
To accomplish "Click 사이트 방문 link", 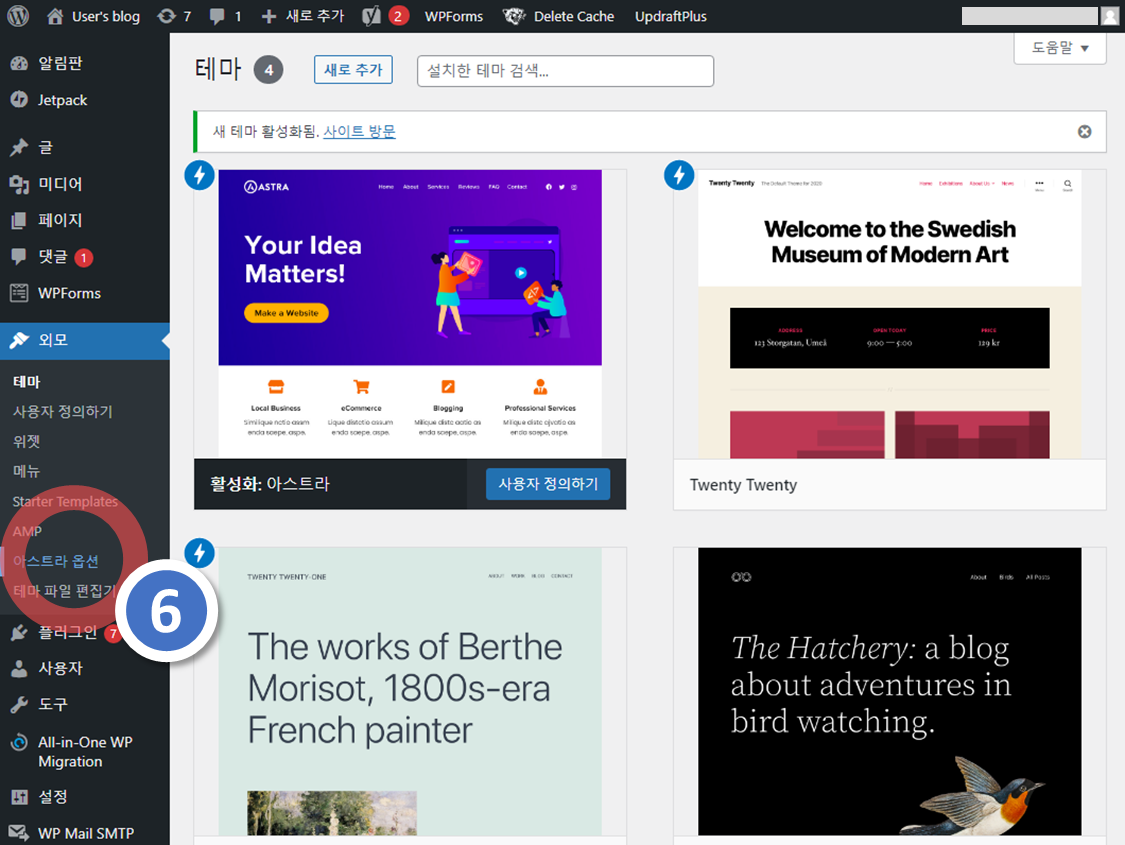I will 359,131.
